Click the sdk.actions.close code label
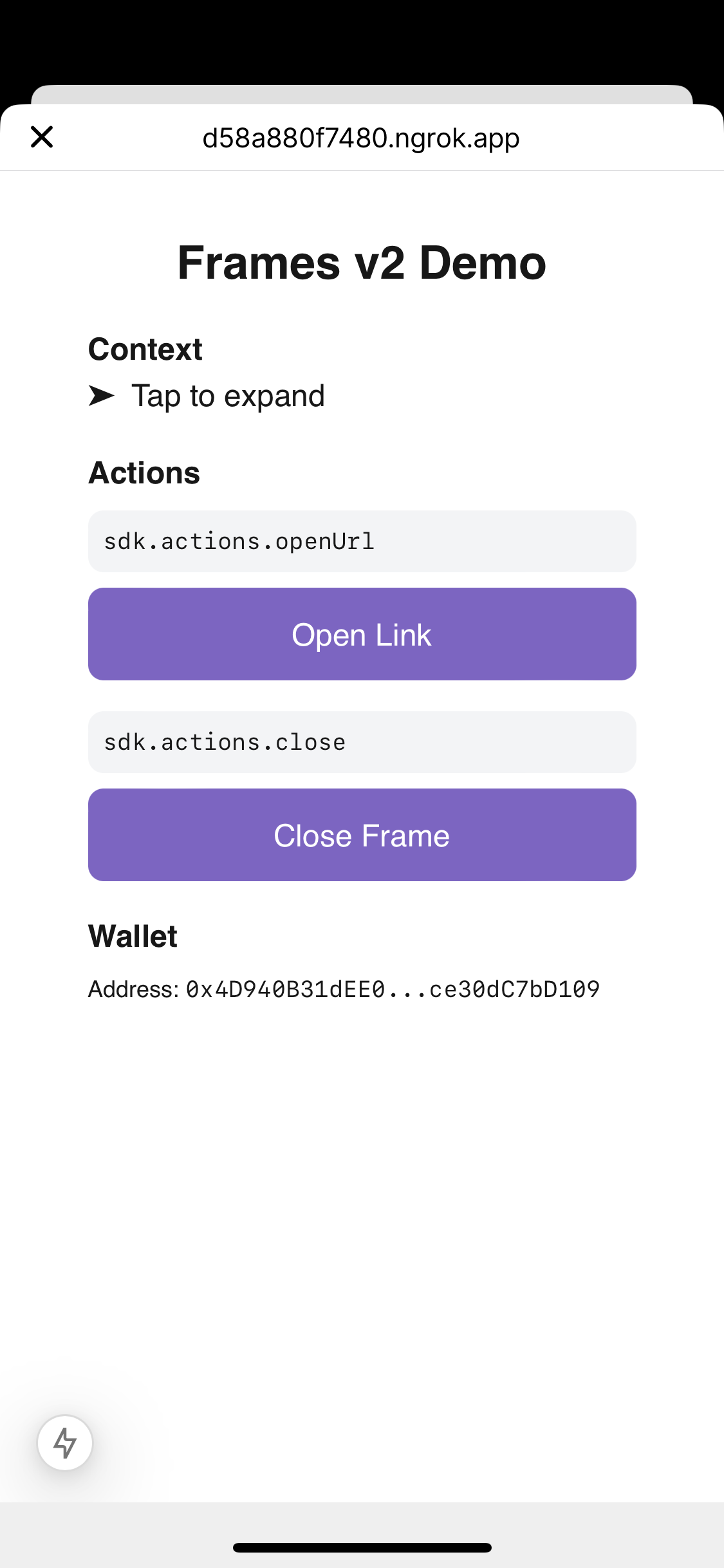This screenshot has height=1568, width=724. pyautogui.click(x=225, y=742)
